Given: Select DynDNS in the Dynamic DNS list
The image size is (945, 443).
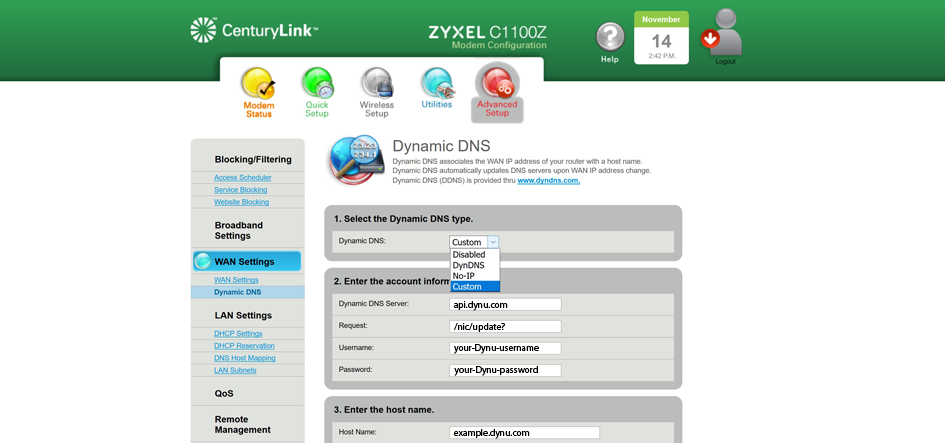Looking at the screenshot, I should point(475,265).
